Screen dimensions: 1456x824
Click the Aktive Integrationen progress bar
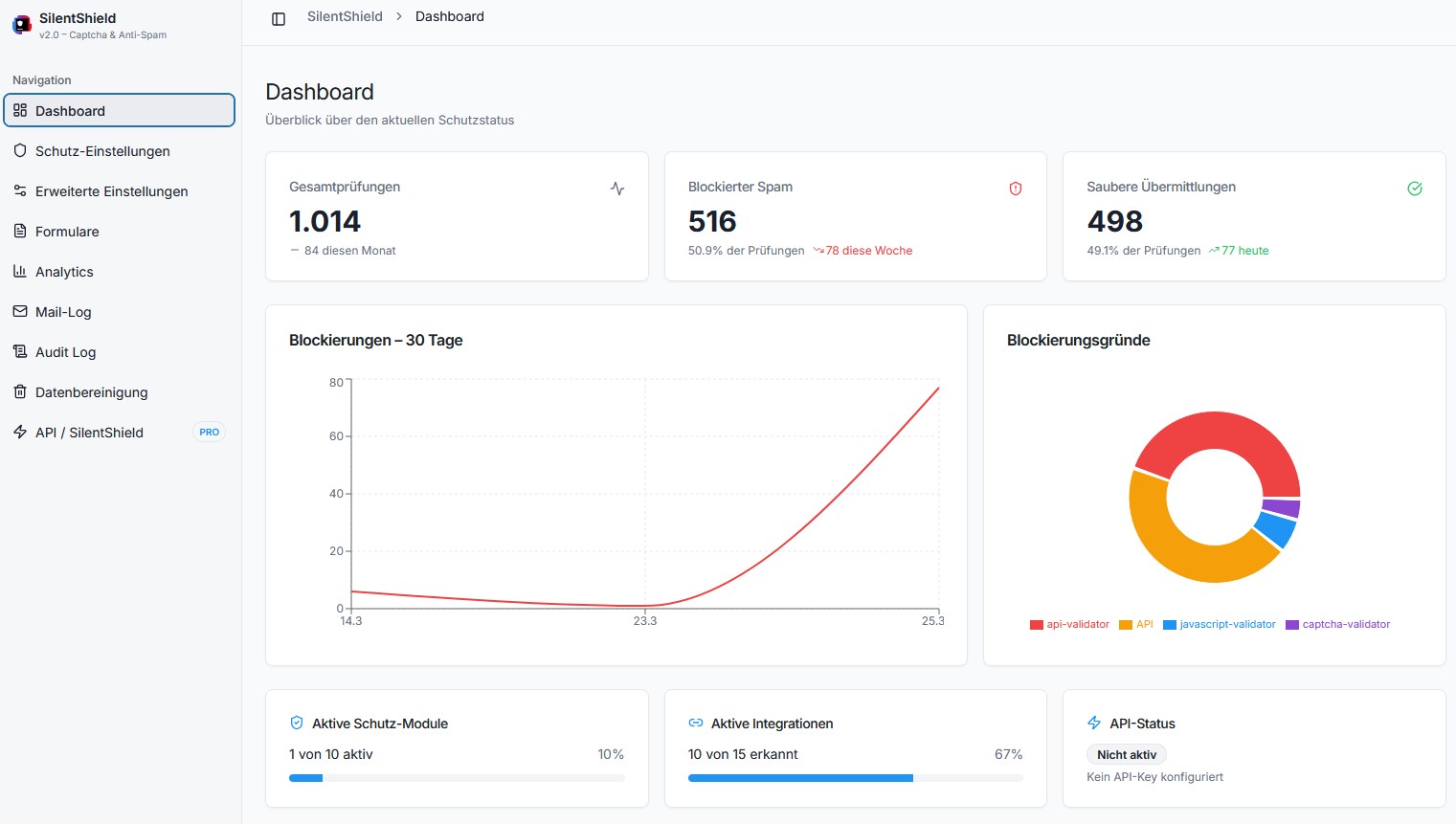(855, 778)
